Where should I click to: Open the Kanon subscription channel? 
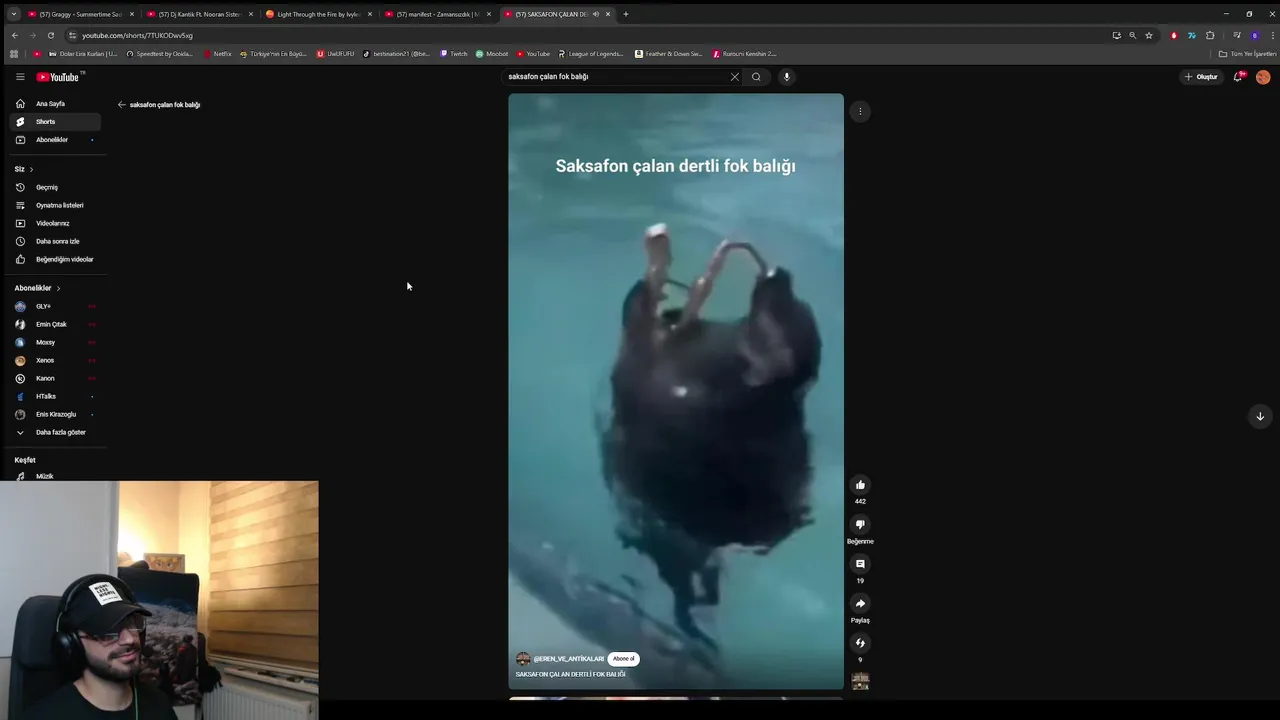pos(55,378)
